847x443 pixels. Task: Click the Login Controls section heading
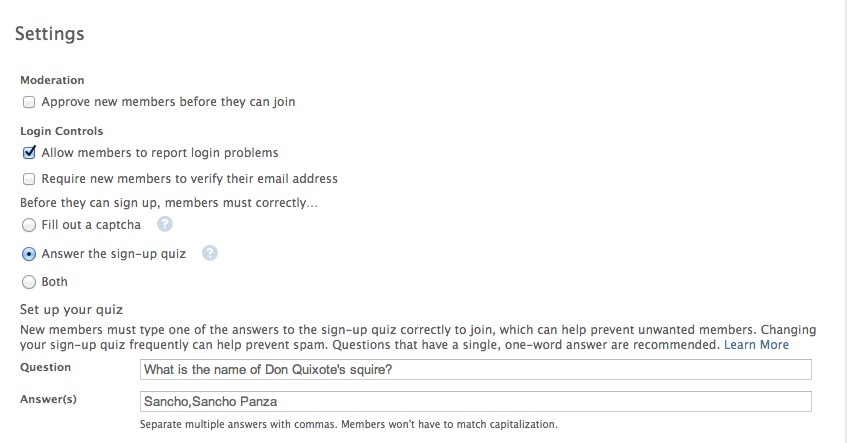click(62, 131)
